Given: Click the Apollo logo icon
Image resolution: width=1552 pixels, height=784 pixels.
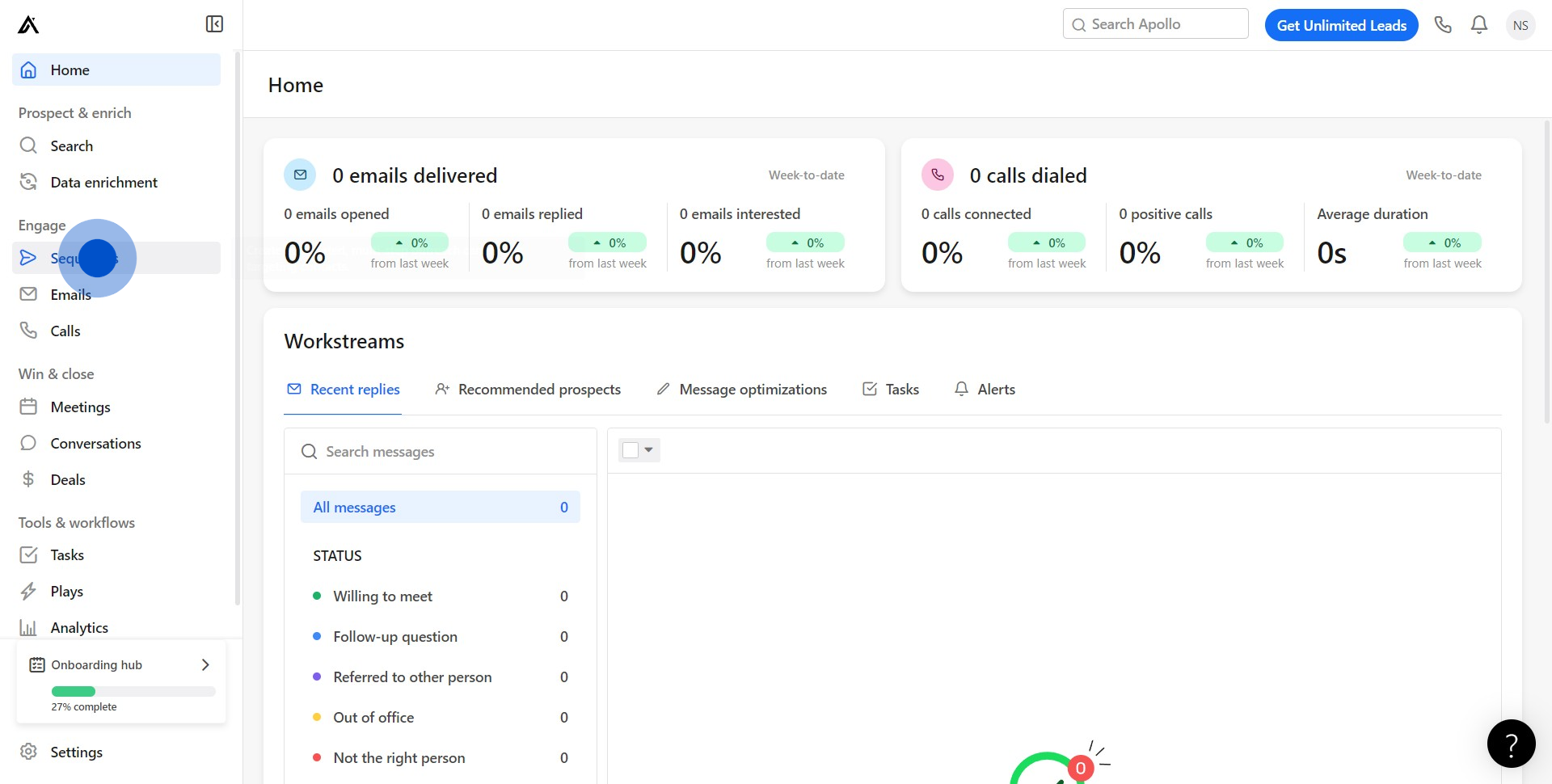Looking at the screenshot, I should click(x=28, y=25).
